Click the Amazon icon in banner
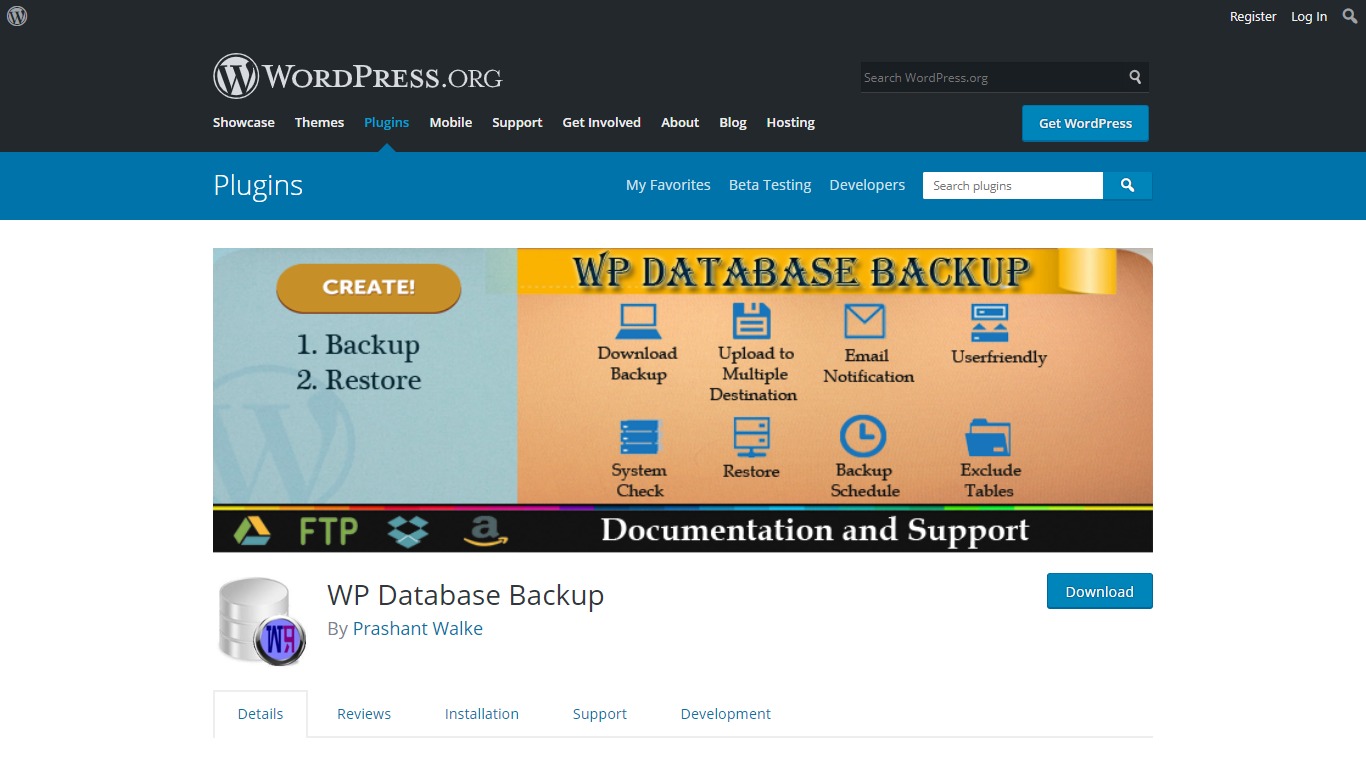This screenshot has width=1366, height=768. (x=485, y=531)
